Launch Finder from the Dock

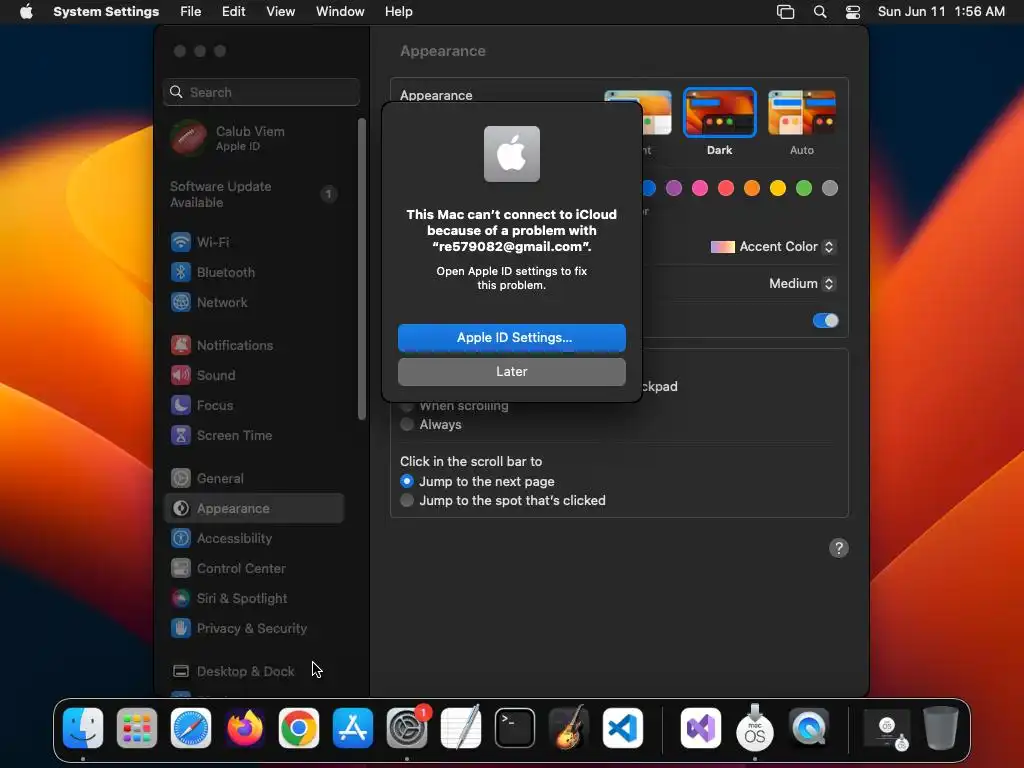[83, 728]
